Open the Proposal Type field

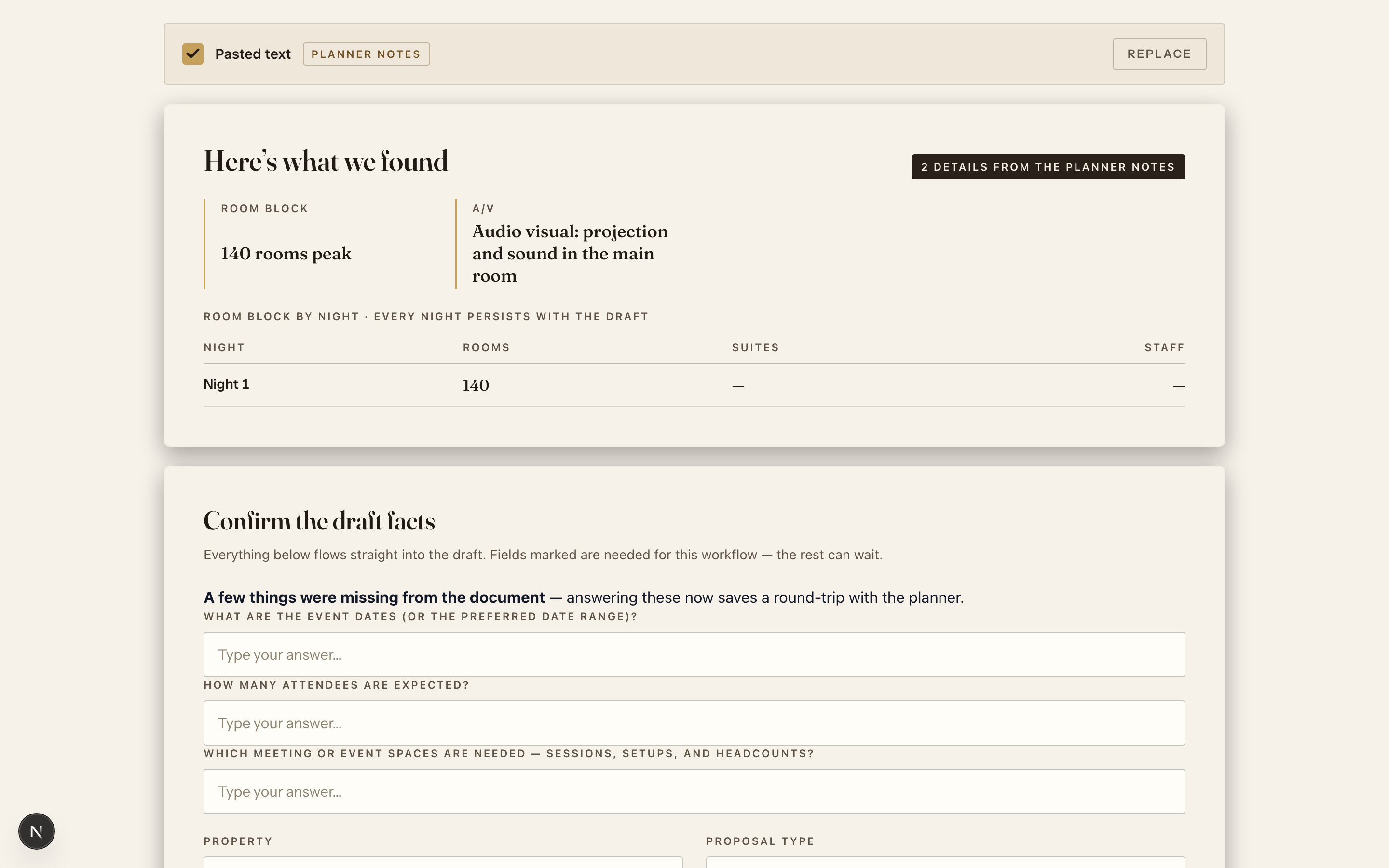945,862
